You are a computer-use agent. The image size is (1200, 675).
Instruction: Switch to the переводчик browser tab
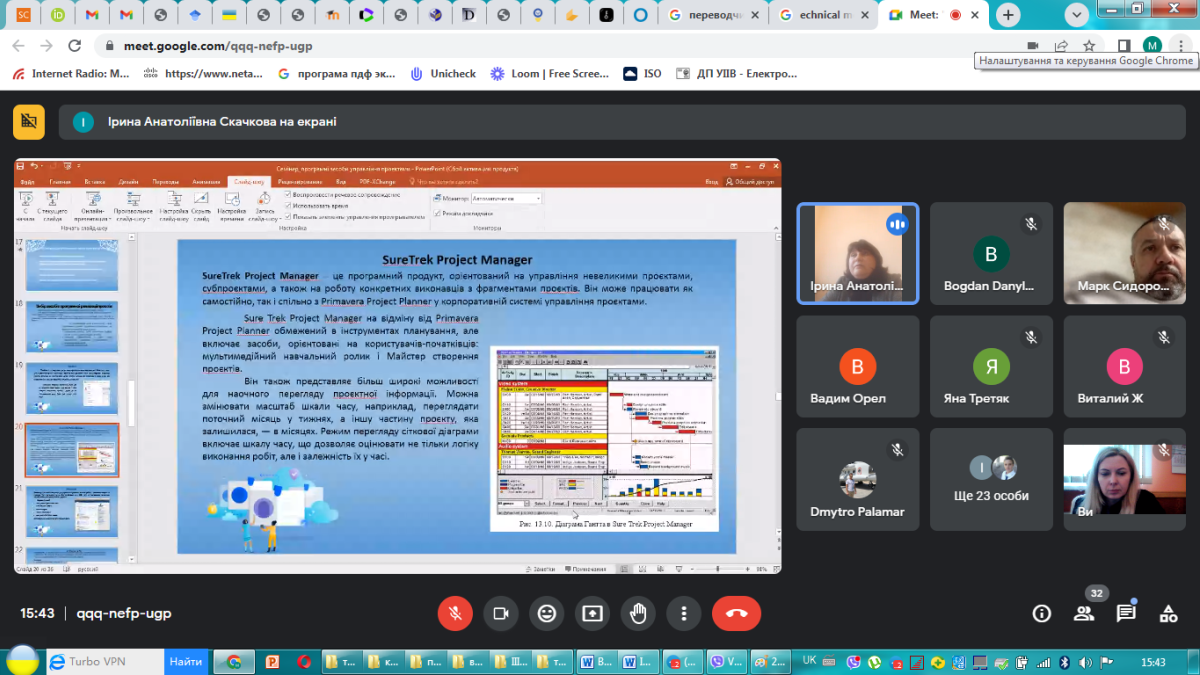[x=715, y=15]
